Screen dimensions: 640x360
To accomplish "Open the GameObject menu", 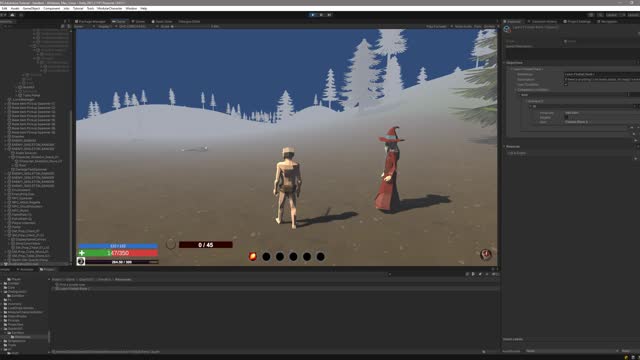I will 31,8.
